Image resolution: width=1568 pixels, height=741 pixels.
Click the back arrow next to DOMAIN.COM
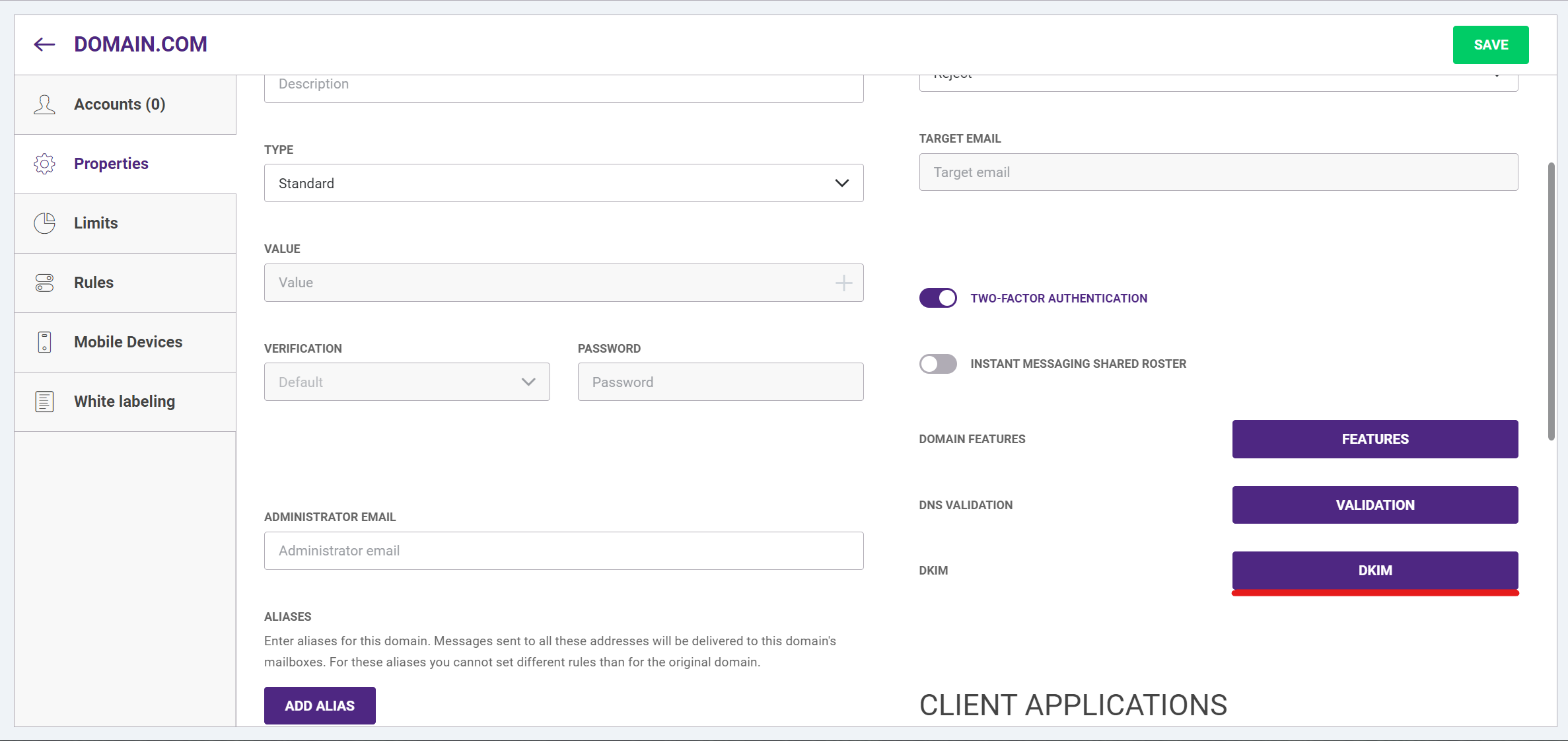tap(44, 44)
